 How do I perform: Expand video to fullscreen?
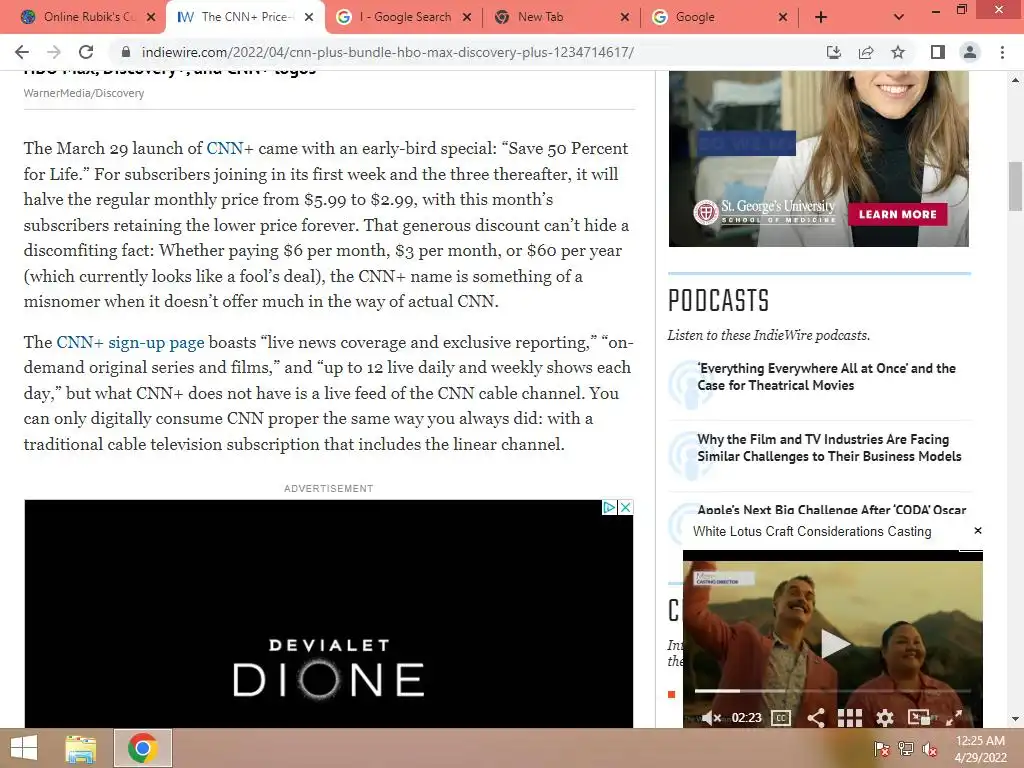click(954, 718)
